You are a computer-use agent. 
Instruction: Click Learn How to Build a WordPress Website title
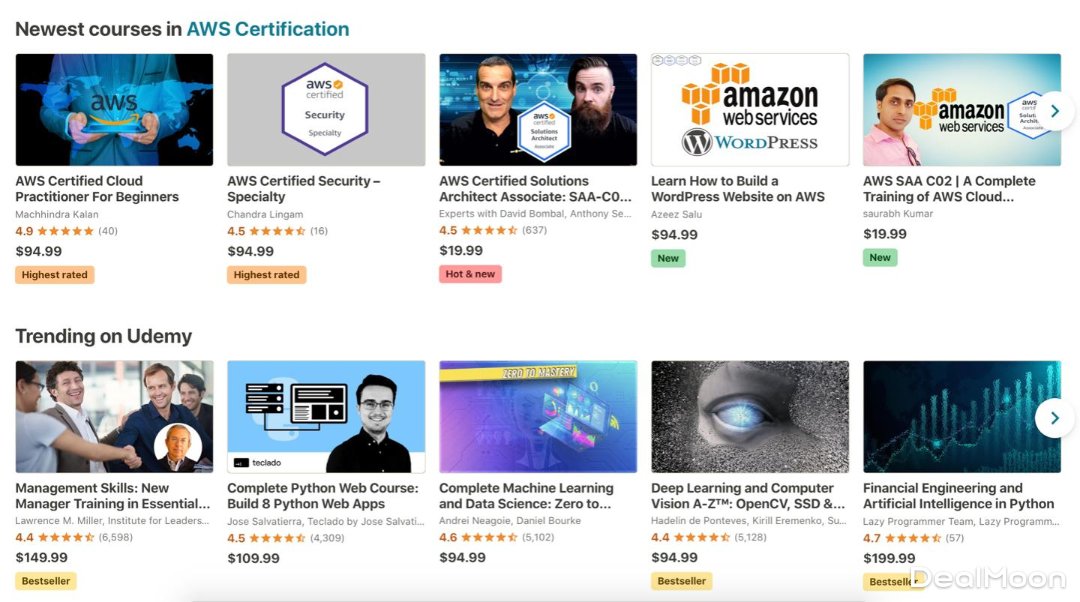pyautogui.click(x=738, y=189)
